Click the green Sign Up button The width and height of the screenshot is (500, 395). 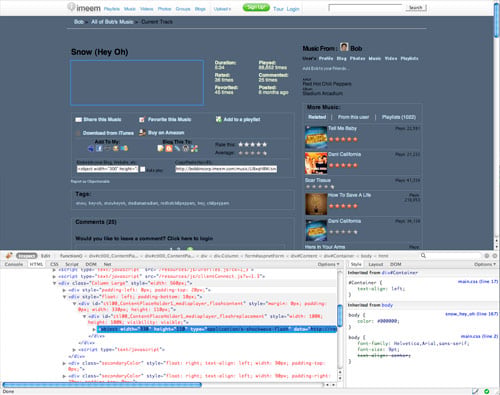click(x=256, y=7)
